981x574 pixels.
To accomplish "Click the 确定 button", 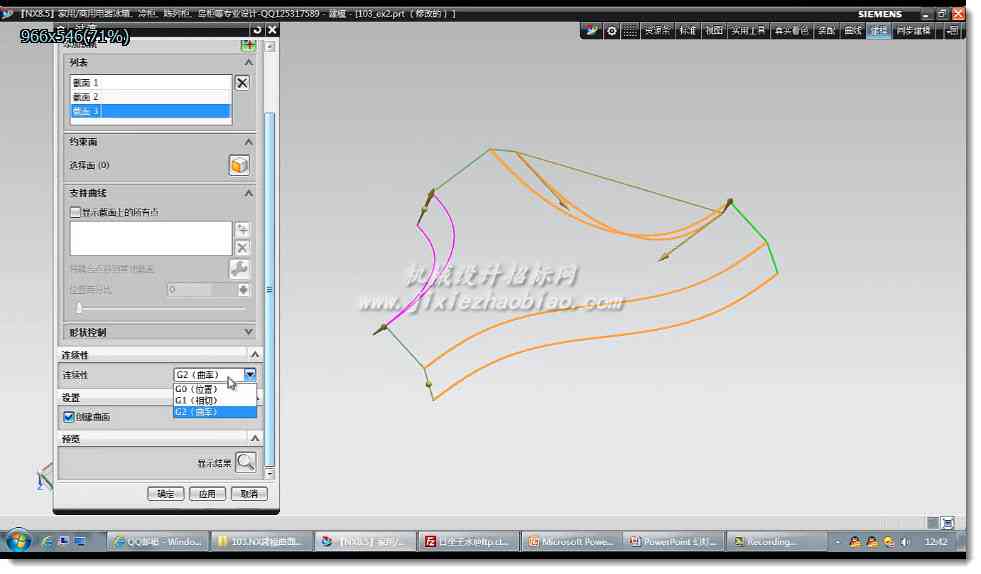I will click(166, 494).
